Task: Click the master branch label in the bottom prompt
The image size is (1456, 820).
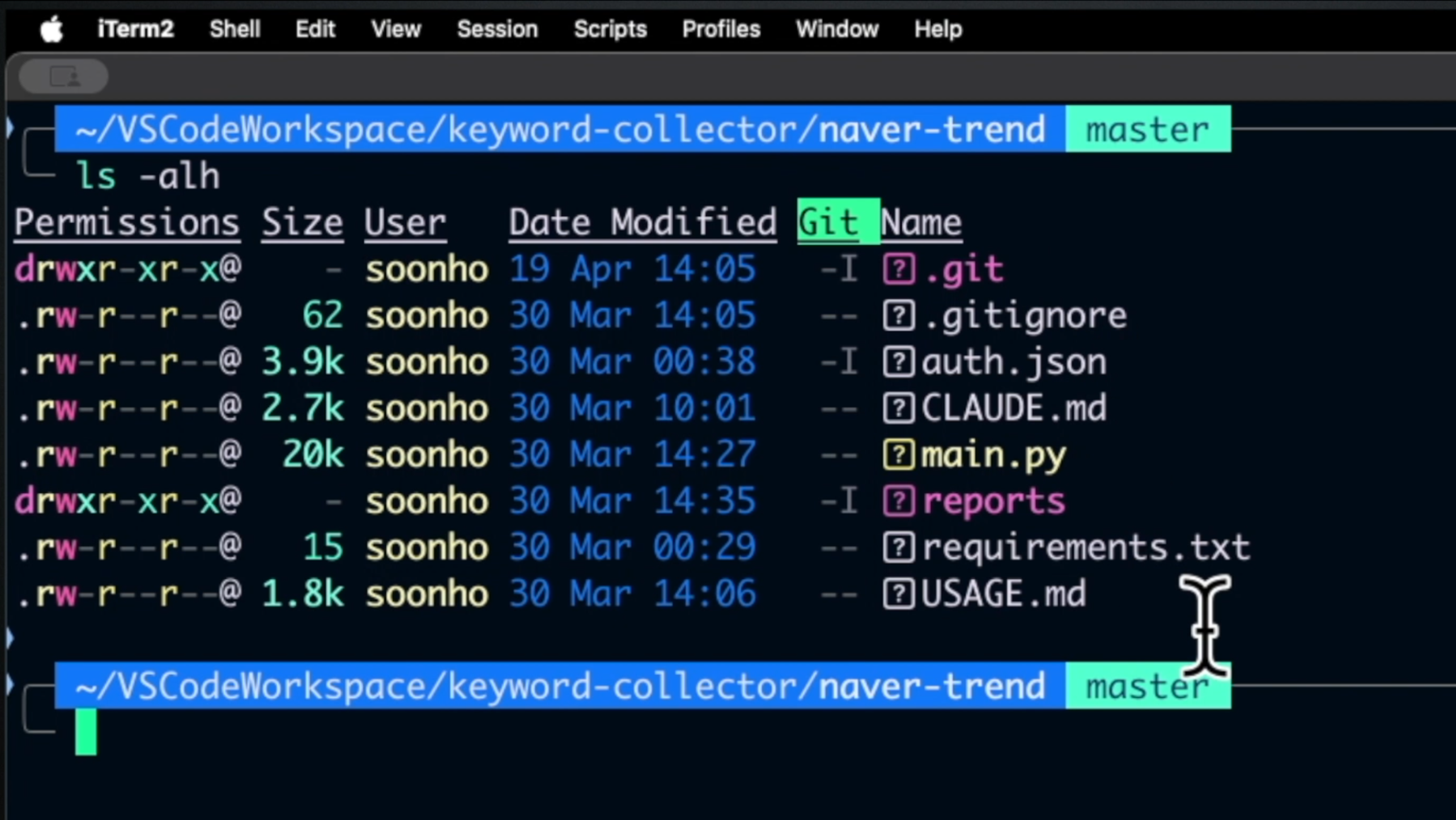Action: [x=1148, y=686]
